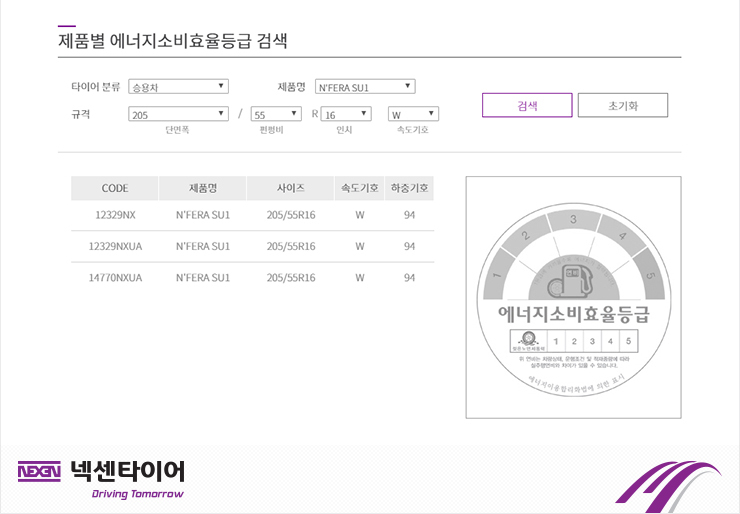Expand the 편평비 dropdown showing 55
Screen dimensions: 740x514
point(276,114)
